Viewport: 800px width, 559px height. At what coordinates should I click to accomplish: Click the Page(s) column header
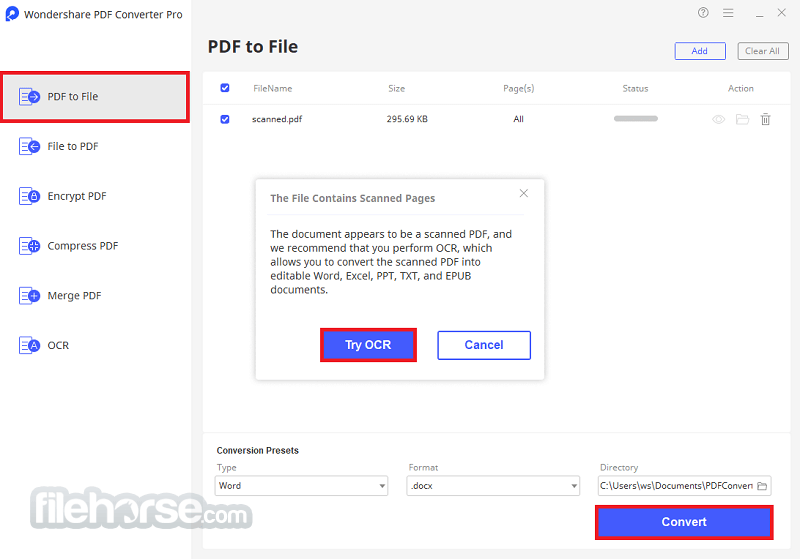pyautogui.click(x=518, y=89)
